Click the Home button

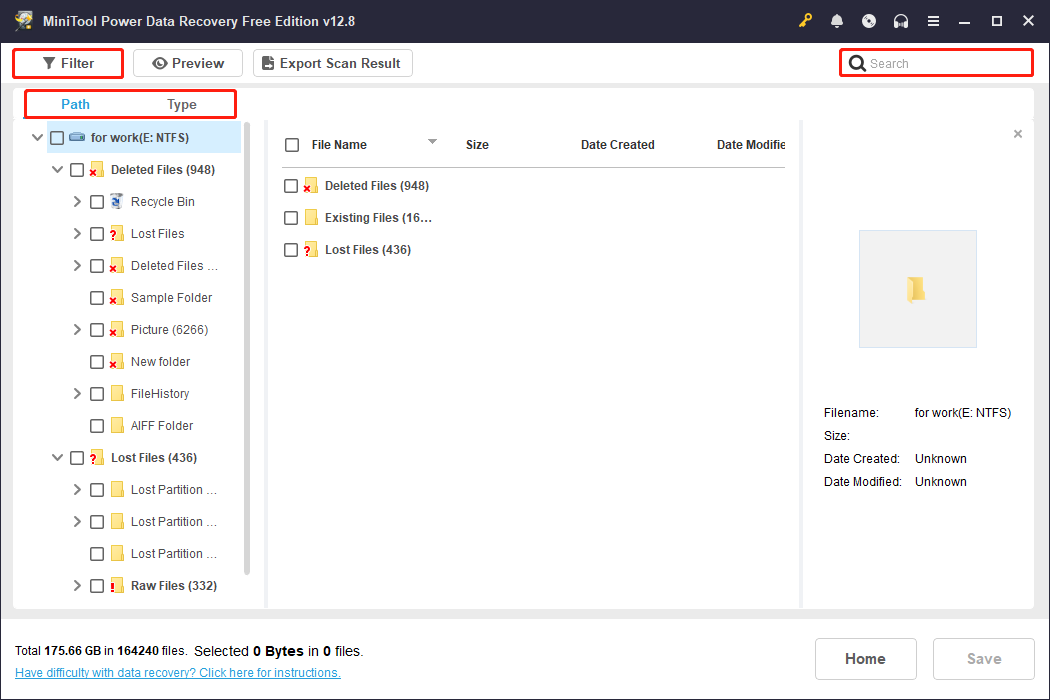point(865,658)
